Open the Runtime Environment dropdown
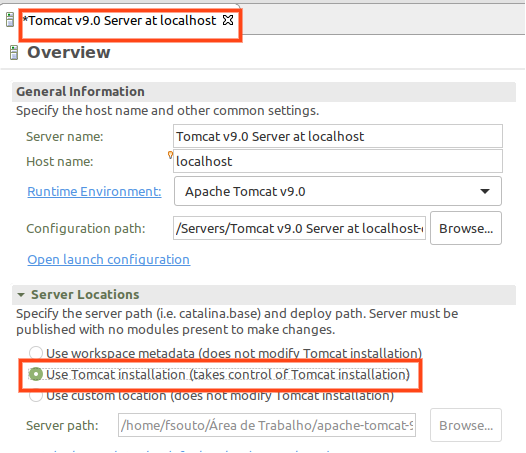This screenshot has height=453, width=526. [x=338, y=191]
